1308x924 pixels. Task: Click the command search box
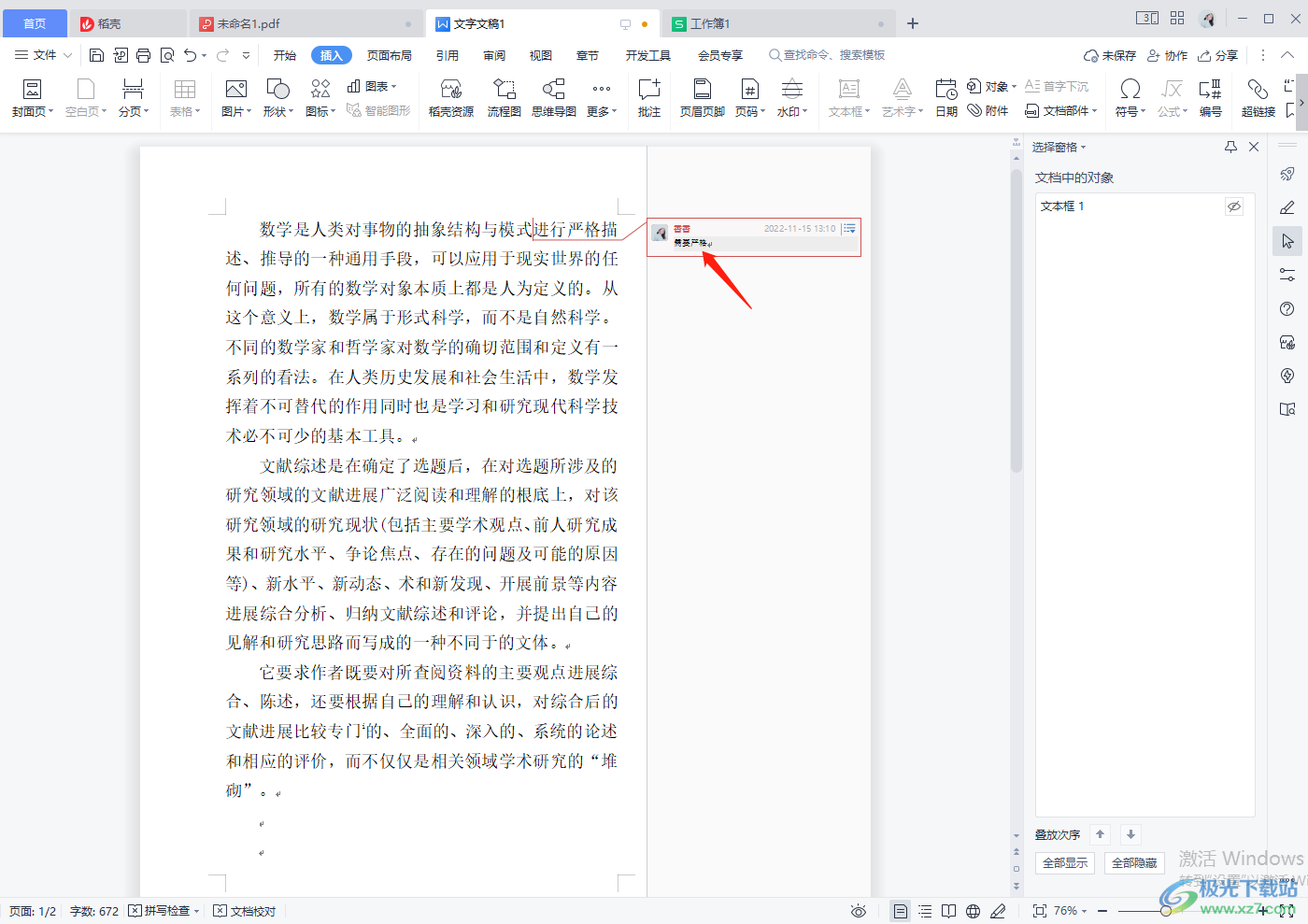pyautogui.click(x=827, y=55)
